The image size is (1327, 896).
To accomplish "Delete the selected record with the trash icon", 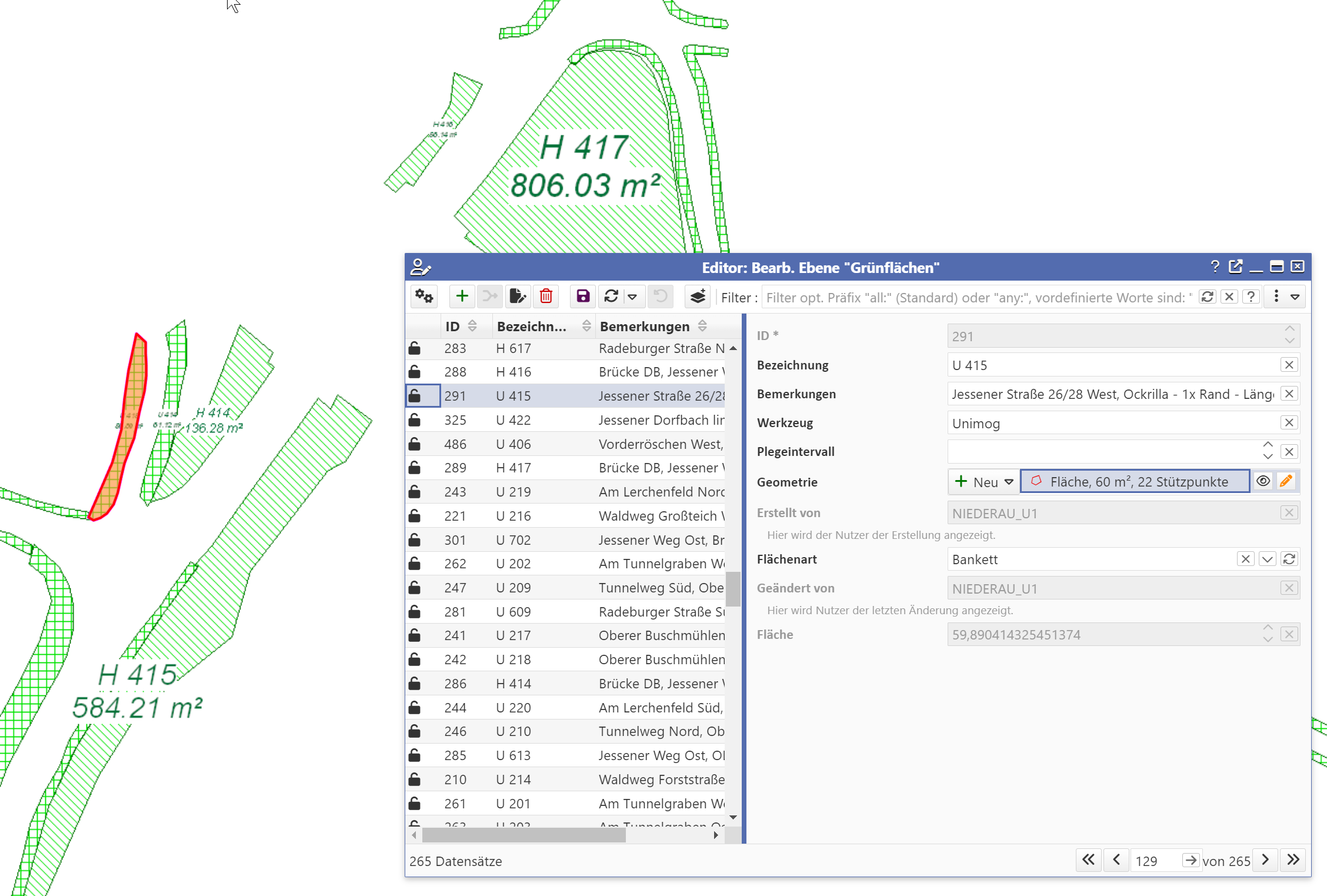I will [x=546, y=297].
